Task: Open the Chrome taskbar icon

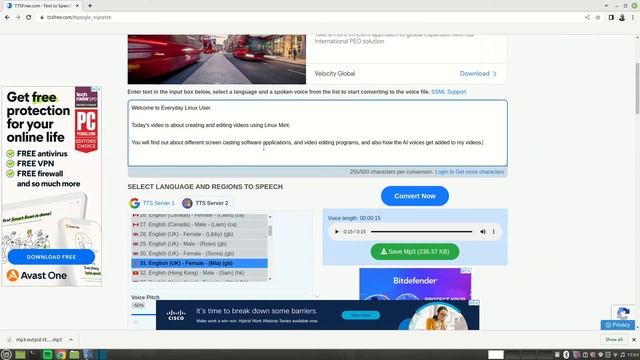Action: point(61,355)
